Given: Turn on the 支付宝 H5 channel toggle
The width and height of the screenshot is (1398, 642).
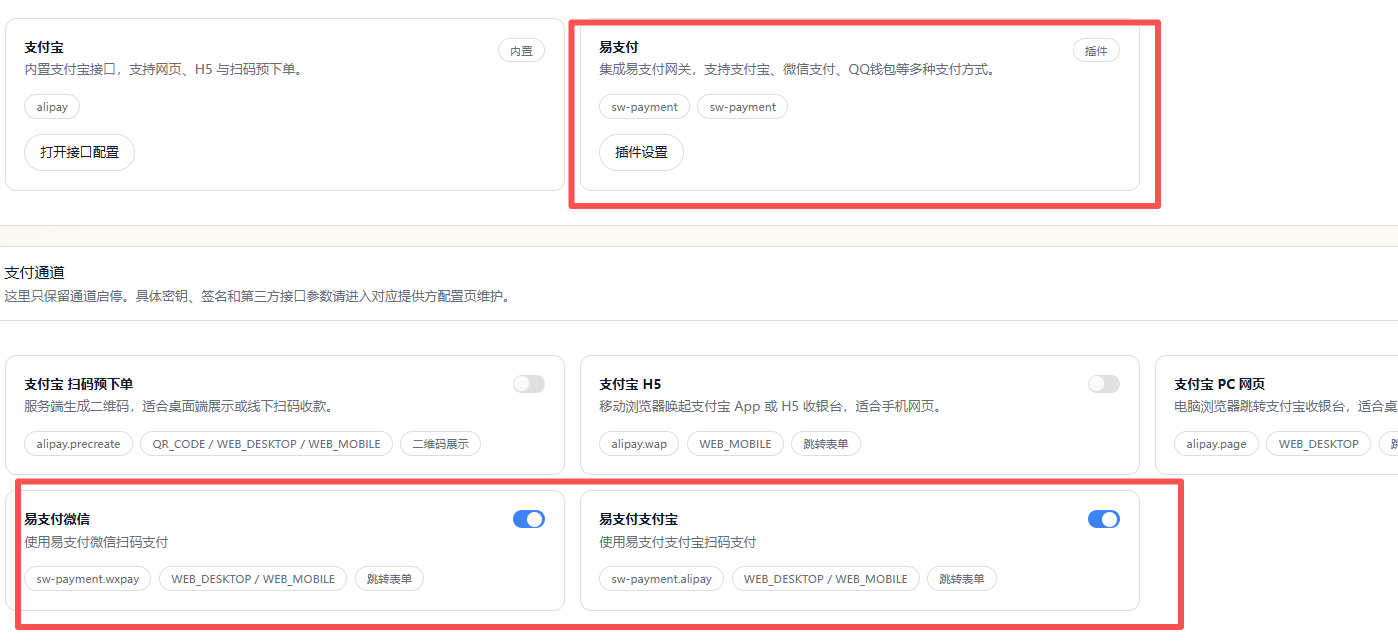Looking at the screenshot, I should (1104, 384).
